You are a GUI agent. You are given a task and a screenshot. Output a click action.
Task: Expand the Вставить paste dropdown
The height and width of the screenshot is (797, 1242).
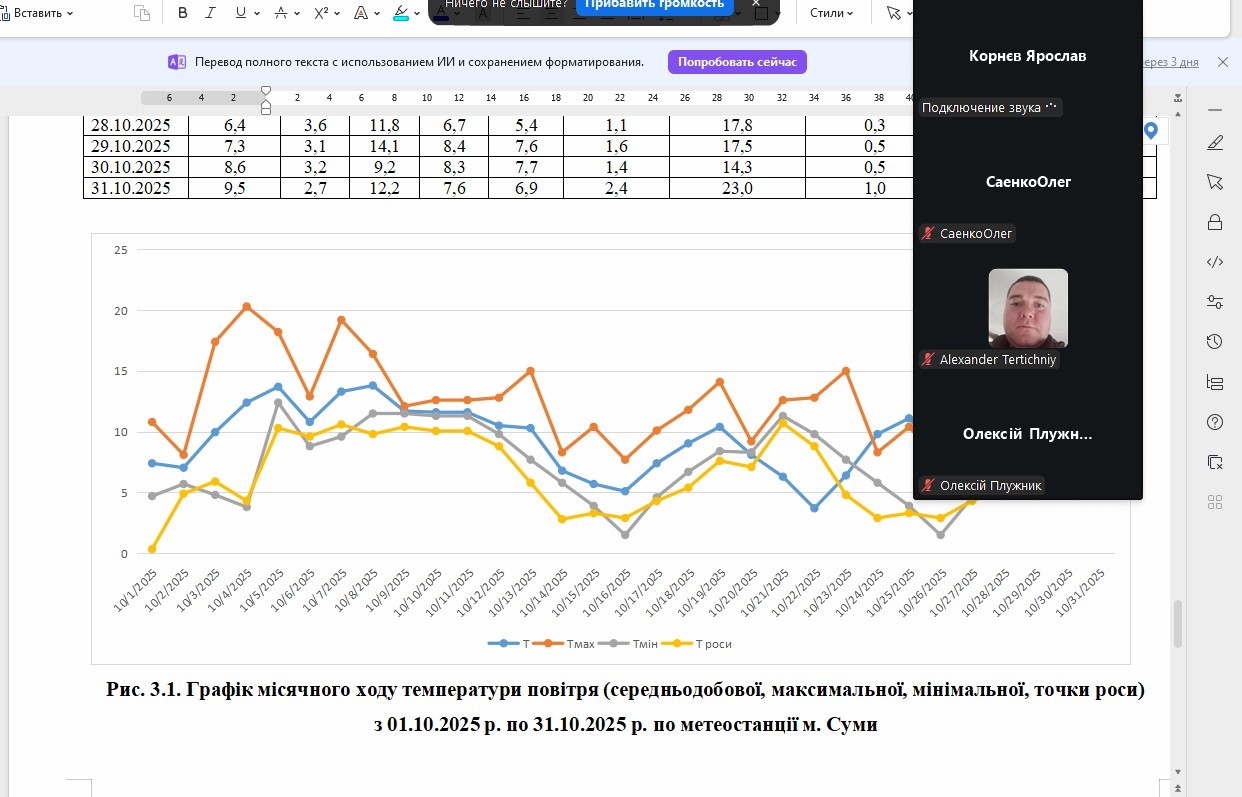pos(70,13)
